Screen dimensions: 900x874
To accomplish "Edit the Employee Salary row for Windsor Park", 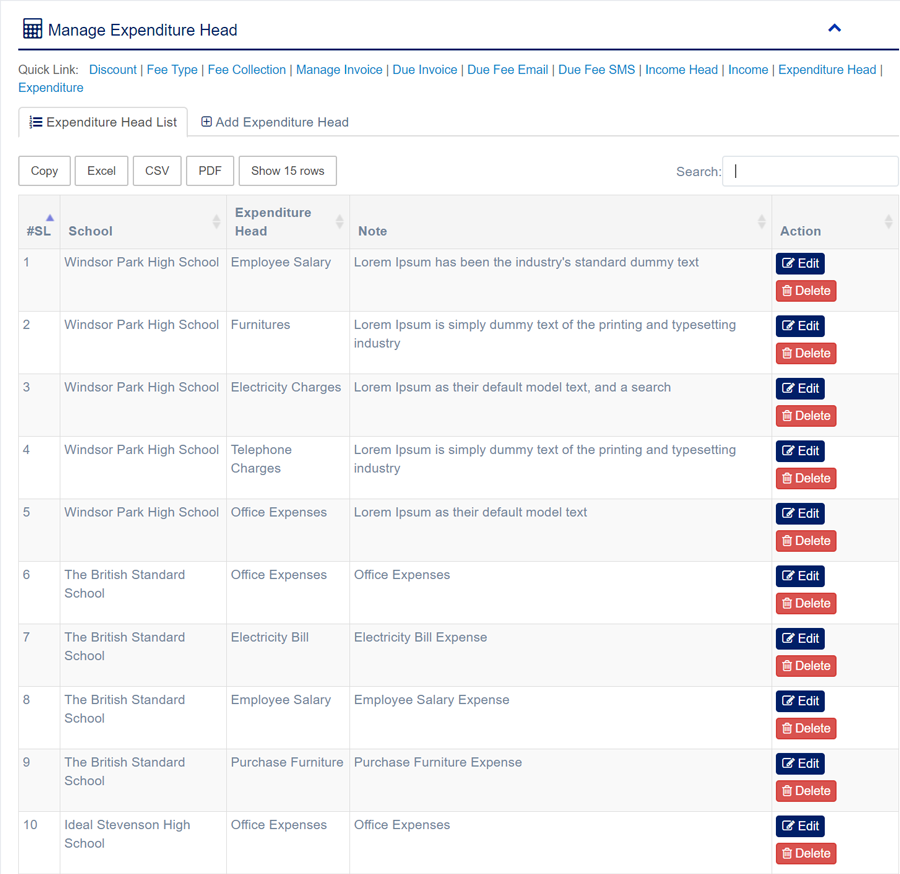I will (800, 264).
